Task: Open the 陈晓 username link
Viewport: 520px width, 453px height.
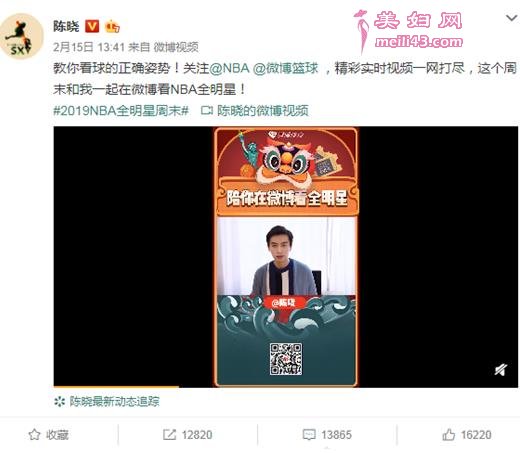Action: click(66, 26)
